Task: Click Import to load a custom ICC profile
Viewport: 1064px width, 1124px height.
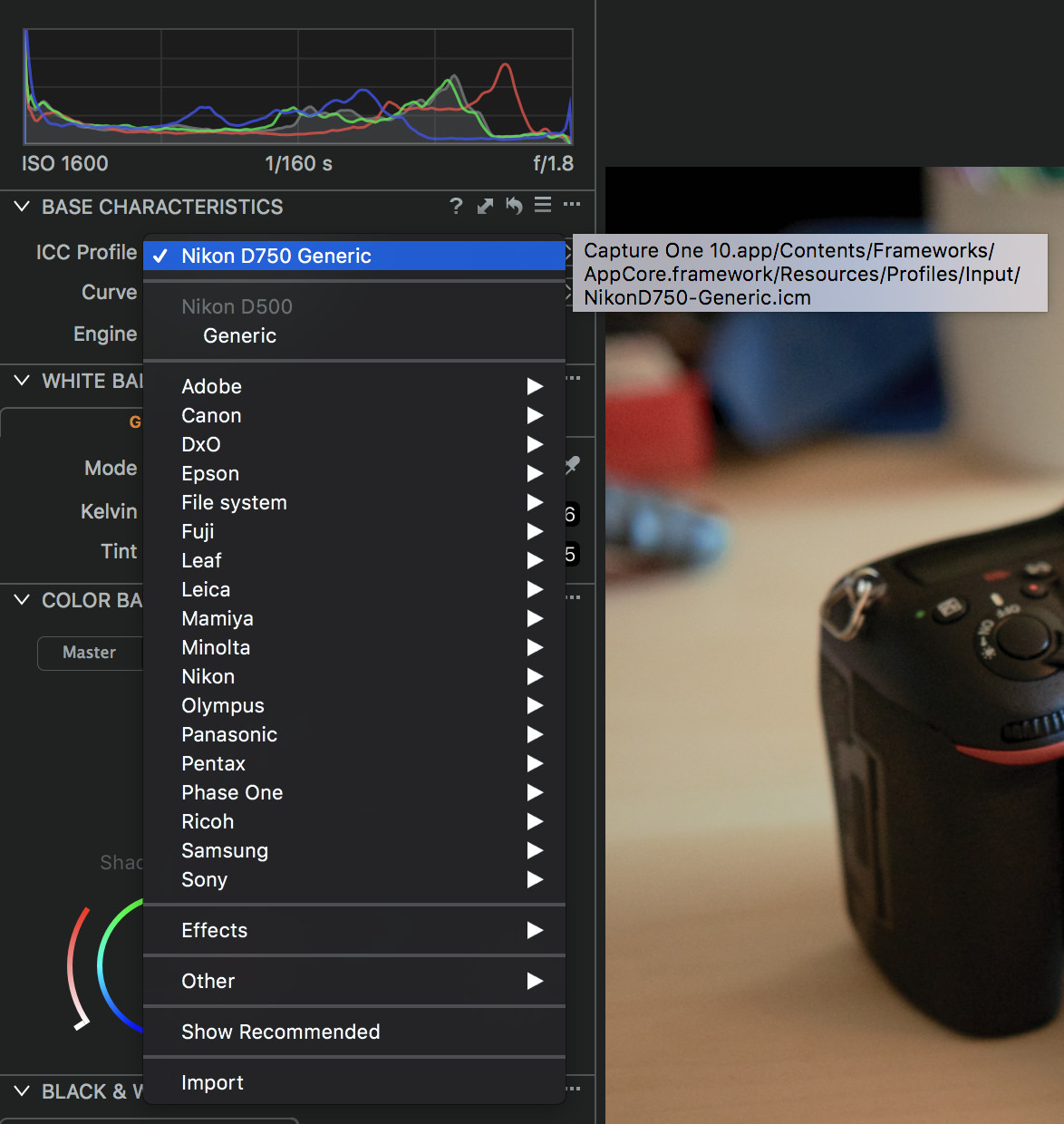Action: click(x=212, y=1082)
